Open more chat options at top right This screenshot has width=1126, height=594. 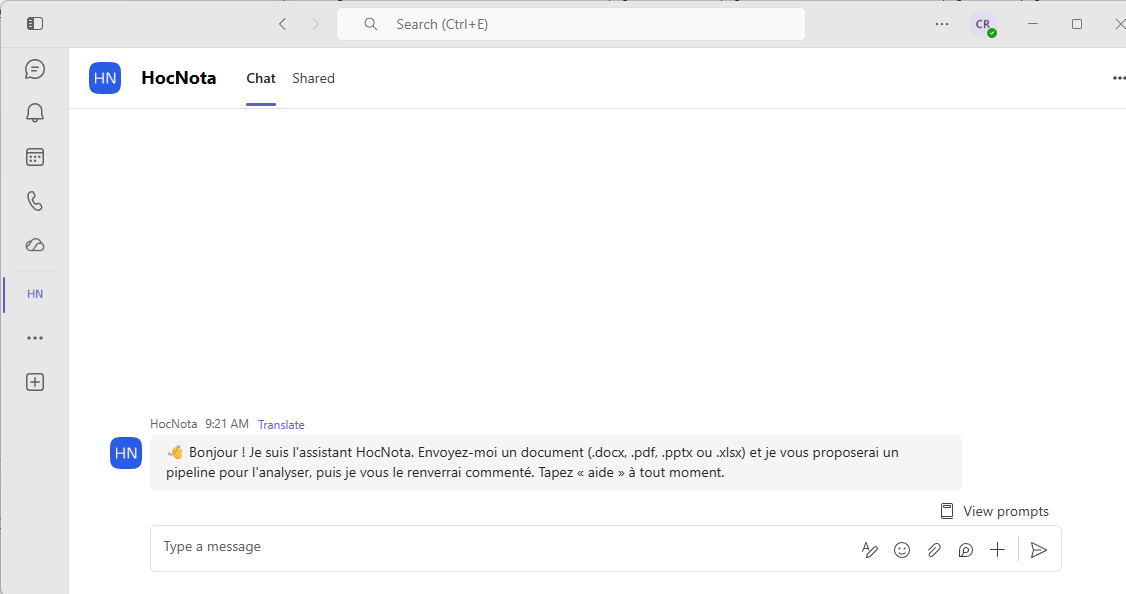(x=1118, y=78)
